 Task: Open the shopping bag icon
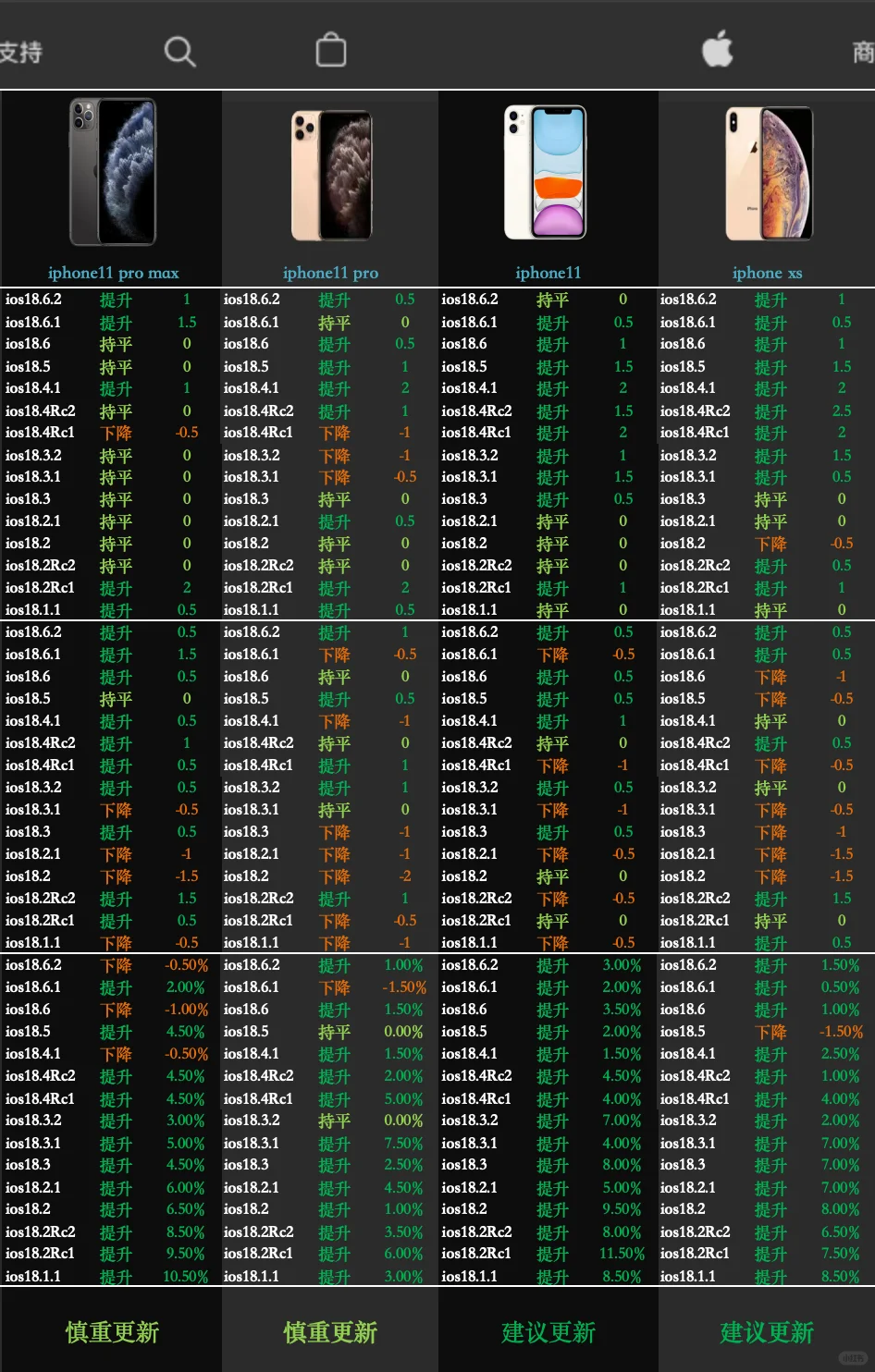[x=331, y=49]
